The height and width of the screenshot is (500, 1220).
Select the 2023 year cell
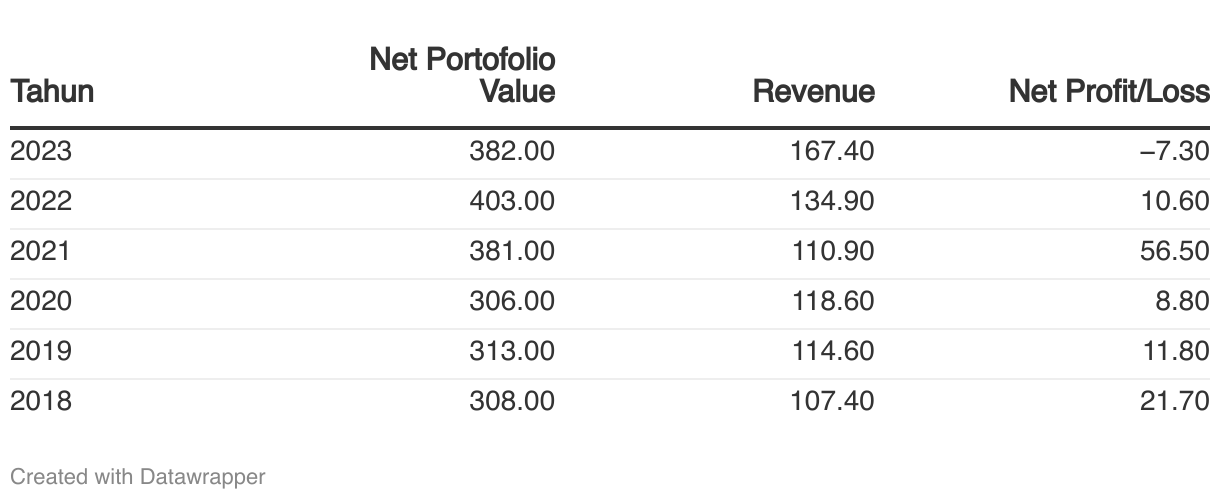(41, 152)
